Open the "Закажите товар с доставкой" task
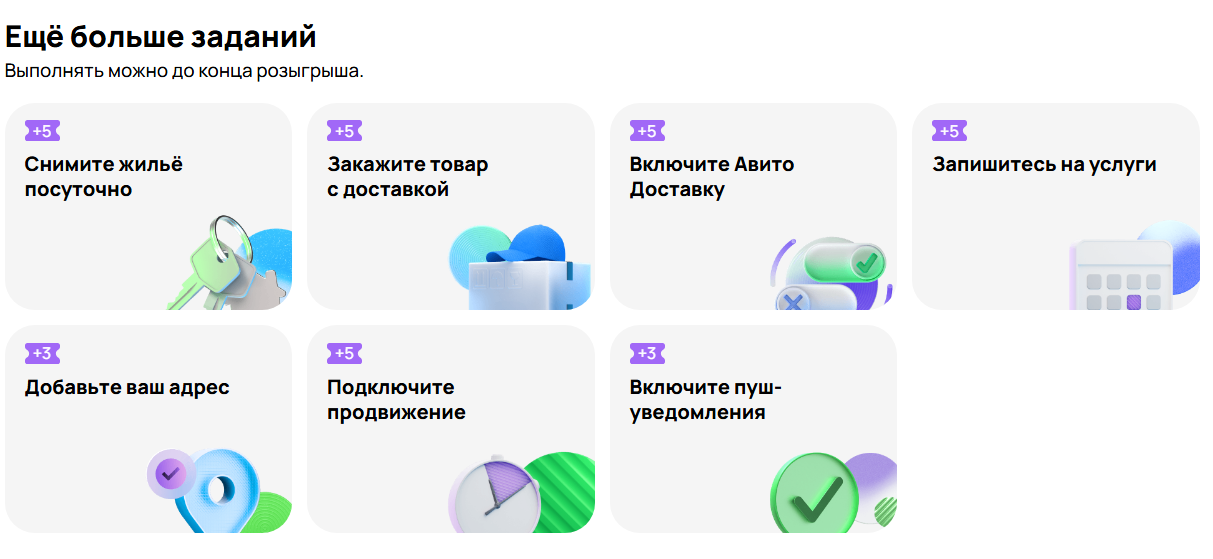1213x559 pixels. 451,206
